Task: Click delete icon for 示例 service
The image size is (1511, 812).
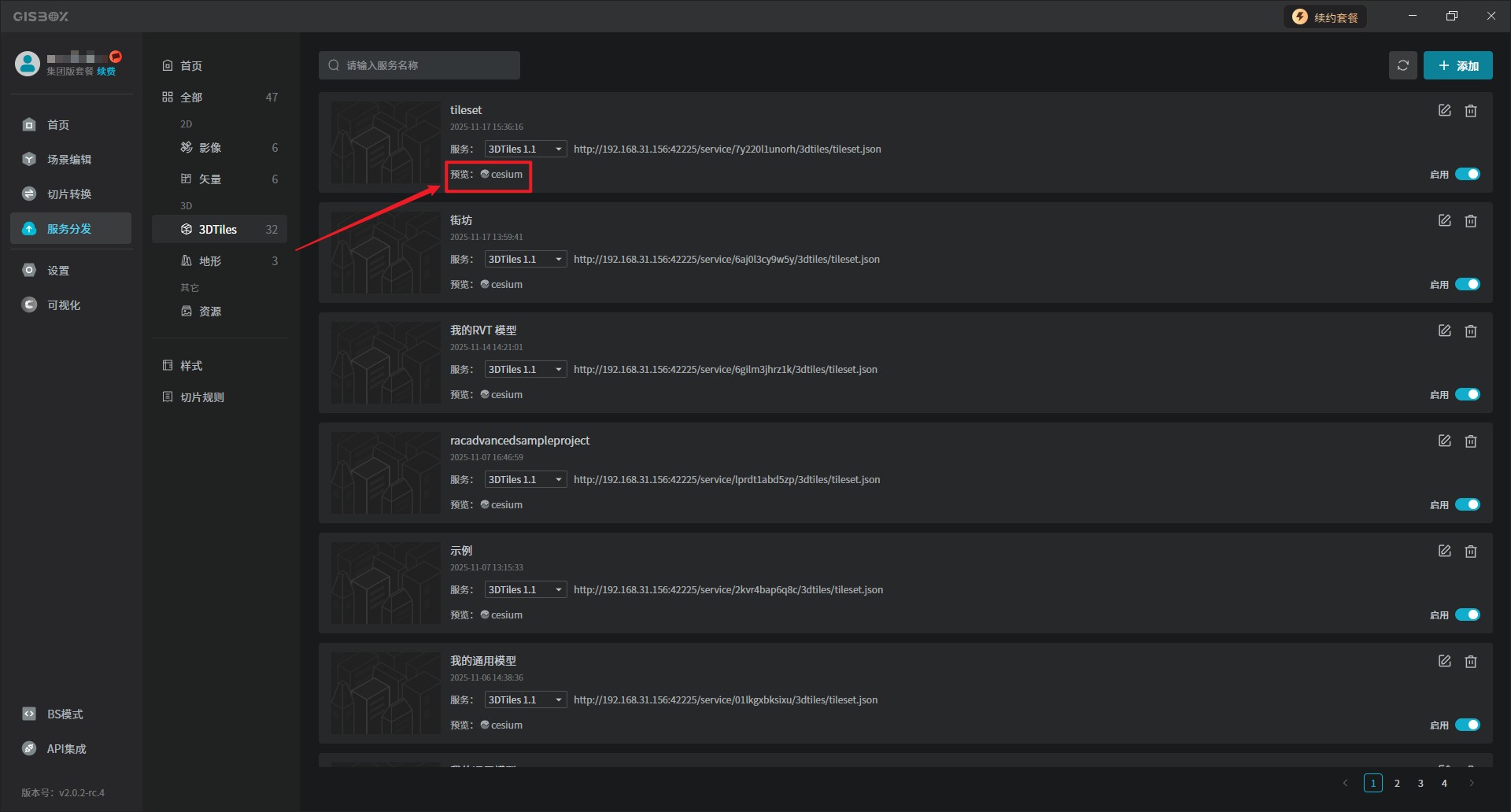Action: 1470,552
